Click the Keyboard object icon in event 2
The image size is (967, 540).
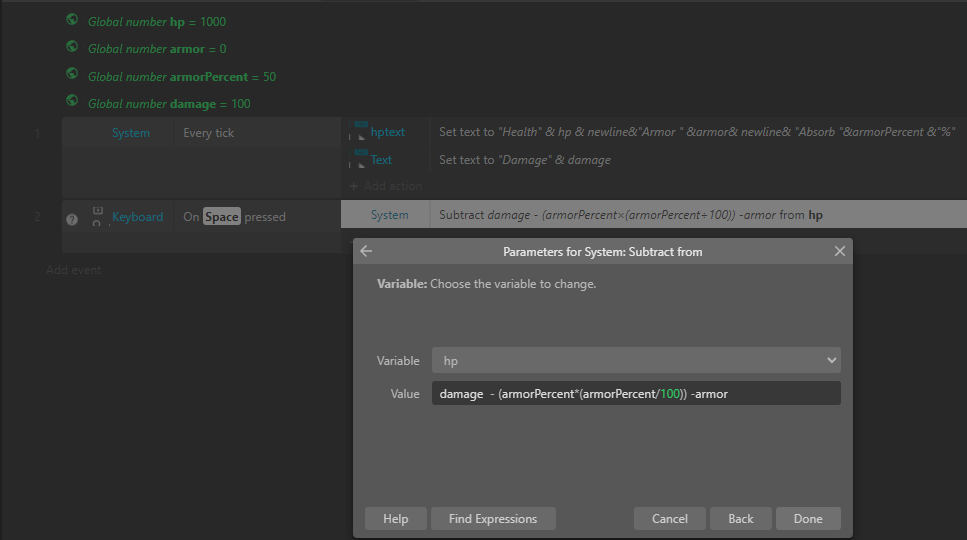97,216
